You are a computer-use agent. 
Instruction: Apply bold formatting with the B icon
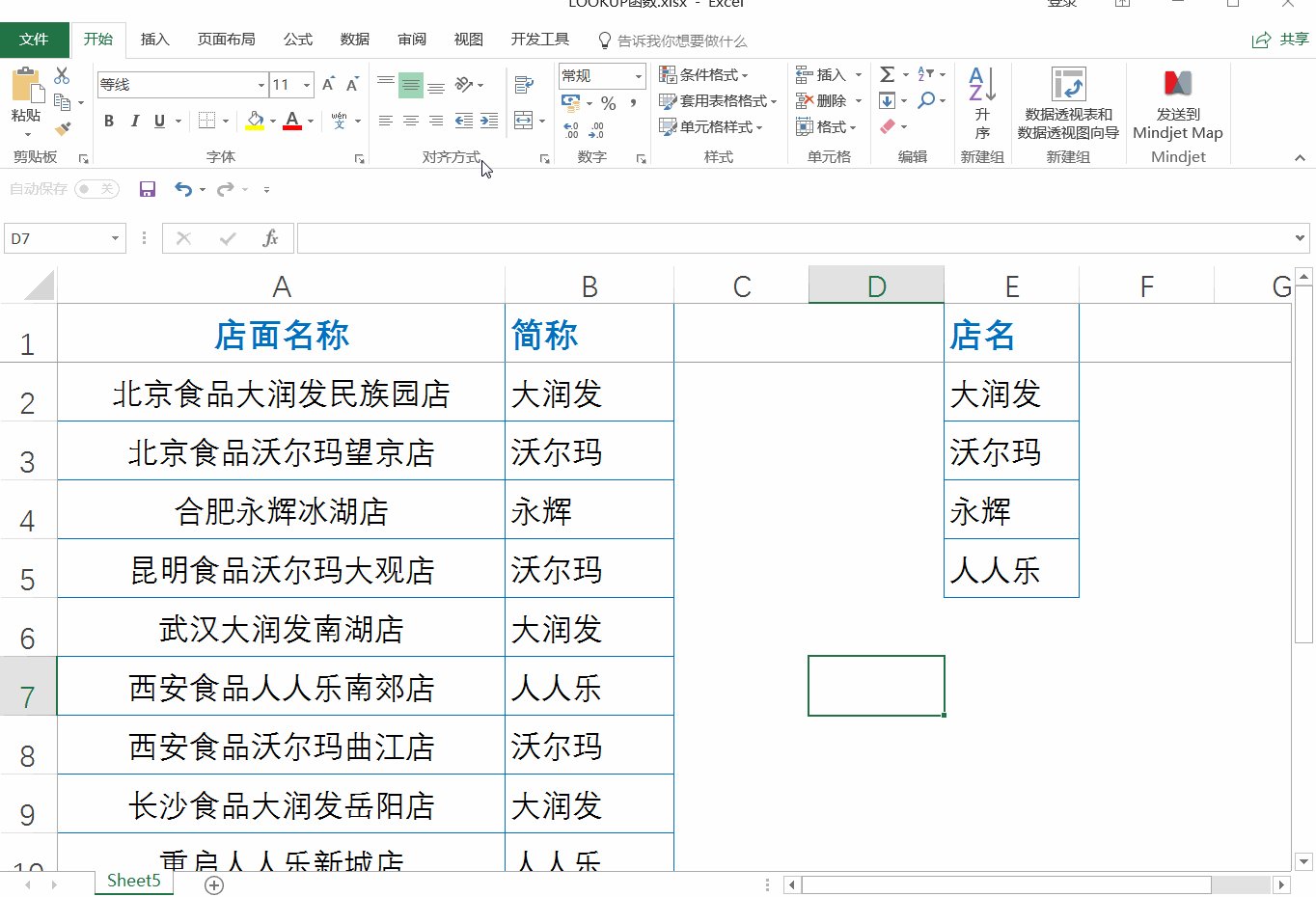pyautogui.click(x=108, y=121)
